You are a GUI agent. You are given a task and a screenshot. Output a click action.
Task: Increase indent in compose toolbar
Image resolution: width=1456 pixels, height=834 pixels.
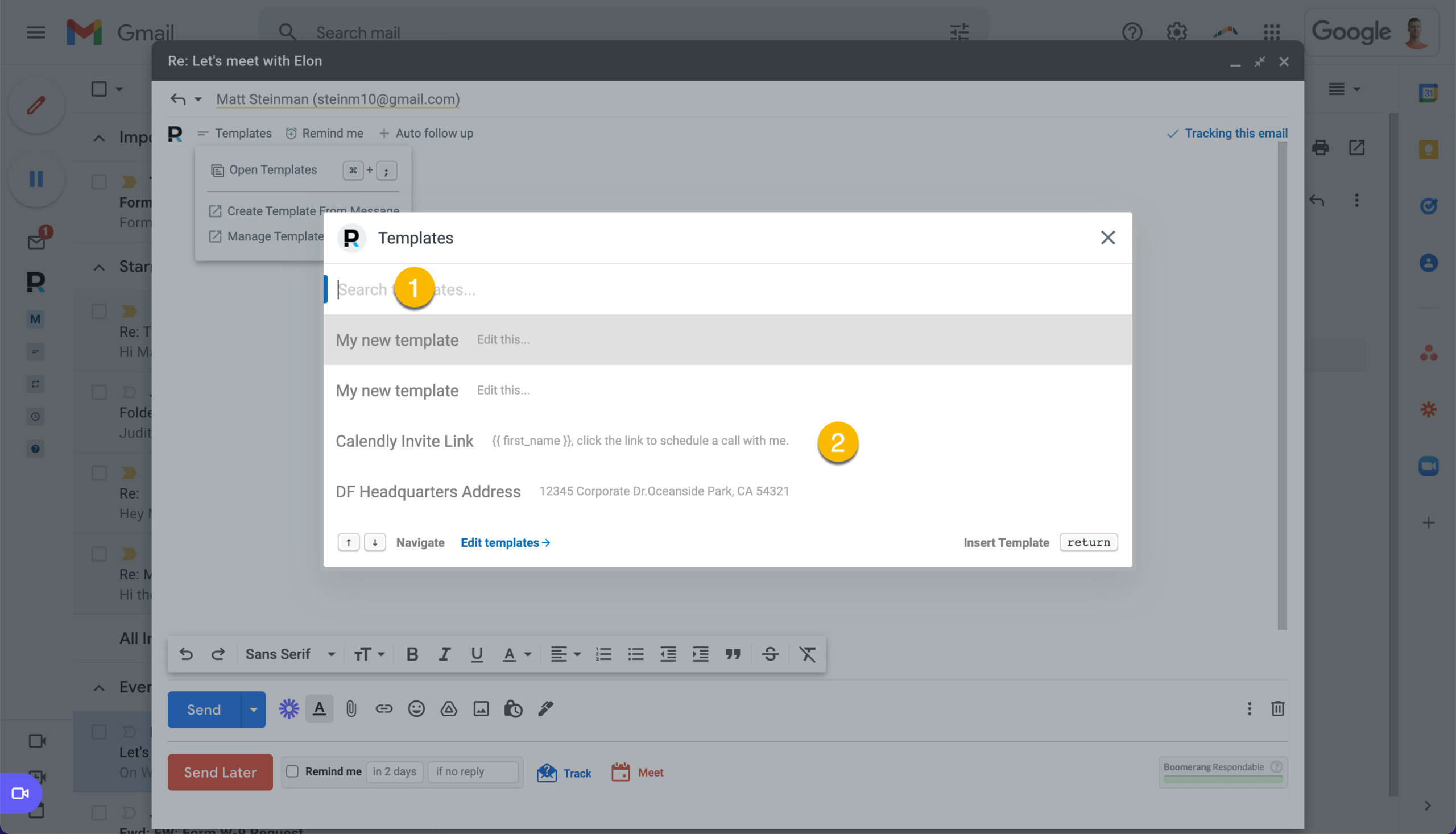coord(700,654)
